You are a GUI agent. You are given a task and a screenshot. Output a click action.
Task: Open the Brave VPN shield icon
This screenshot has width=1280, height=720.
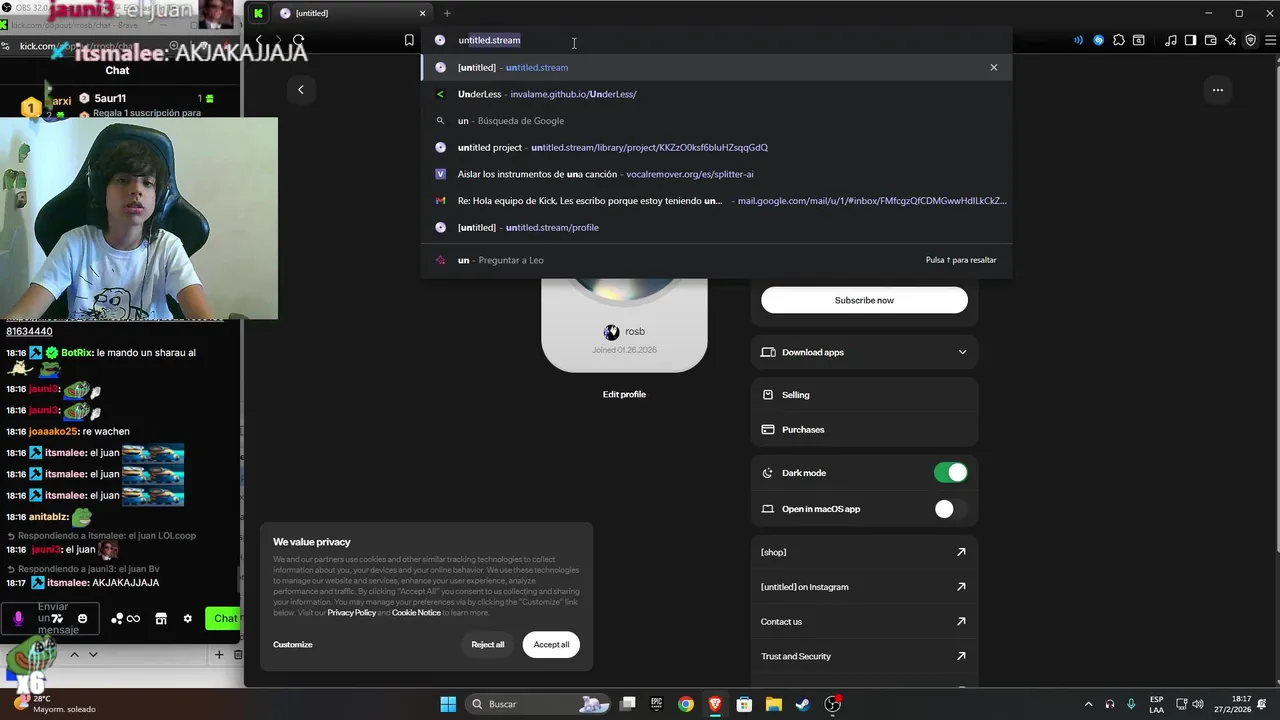click(x=1250, y=40)
